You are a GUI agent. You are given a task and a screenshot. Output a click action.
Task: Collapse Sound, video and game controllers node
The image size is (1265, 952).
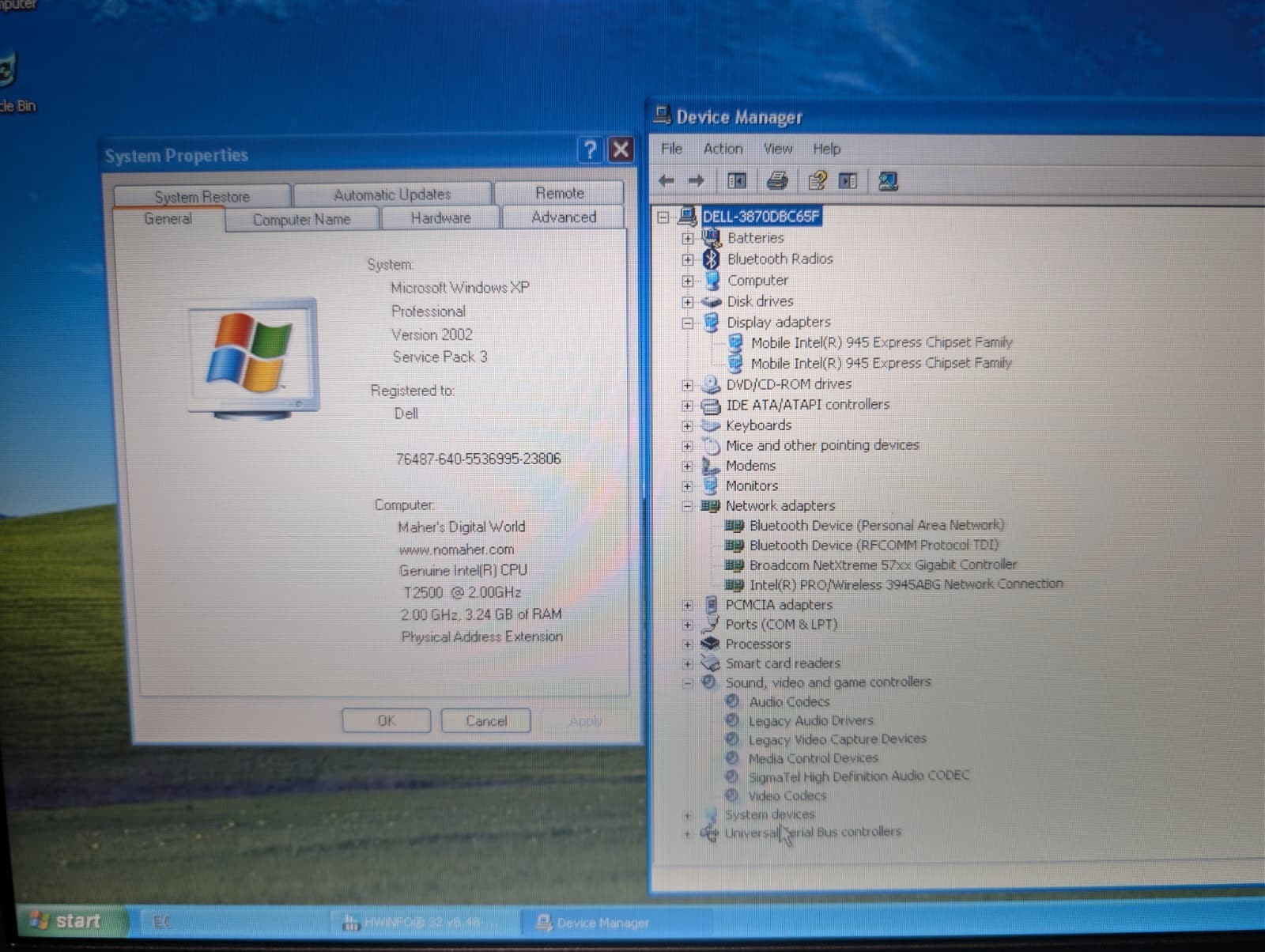(687, 682)
